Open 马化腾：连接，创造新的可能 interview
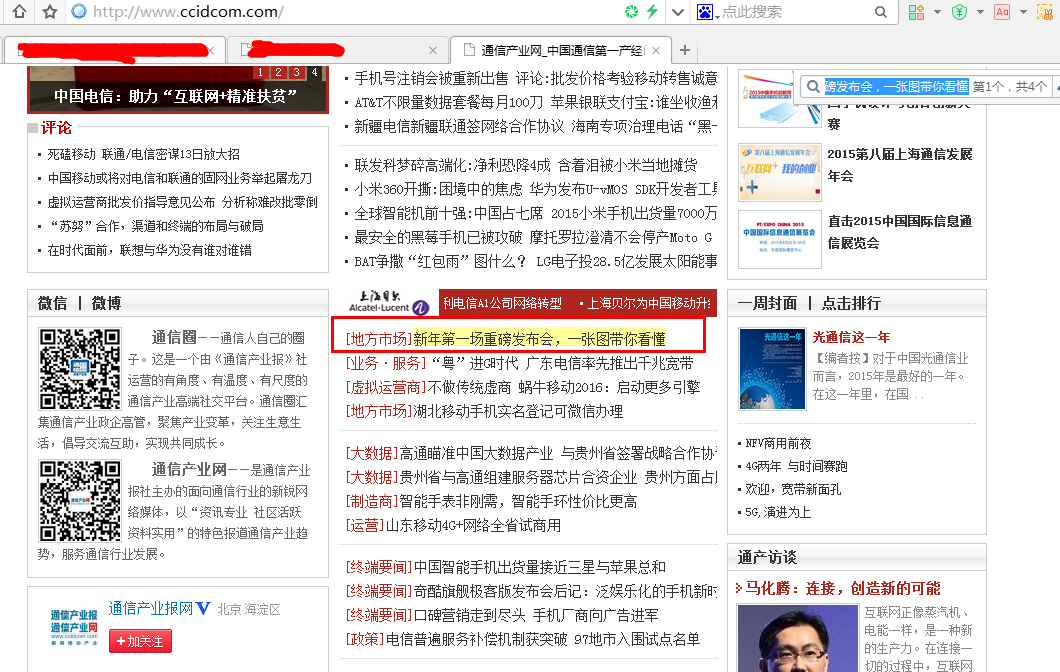1060x672 pixels. [x=842, y=588]
